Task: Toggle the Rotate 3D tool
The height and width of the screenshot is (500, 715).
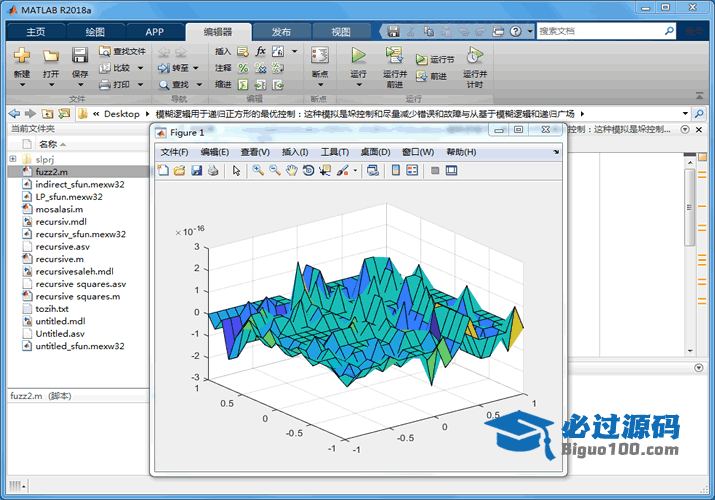Action: 308,170
